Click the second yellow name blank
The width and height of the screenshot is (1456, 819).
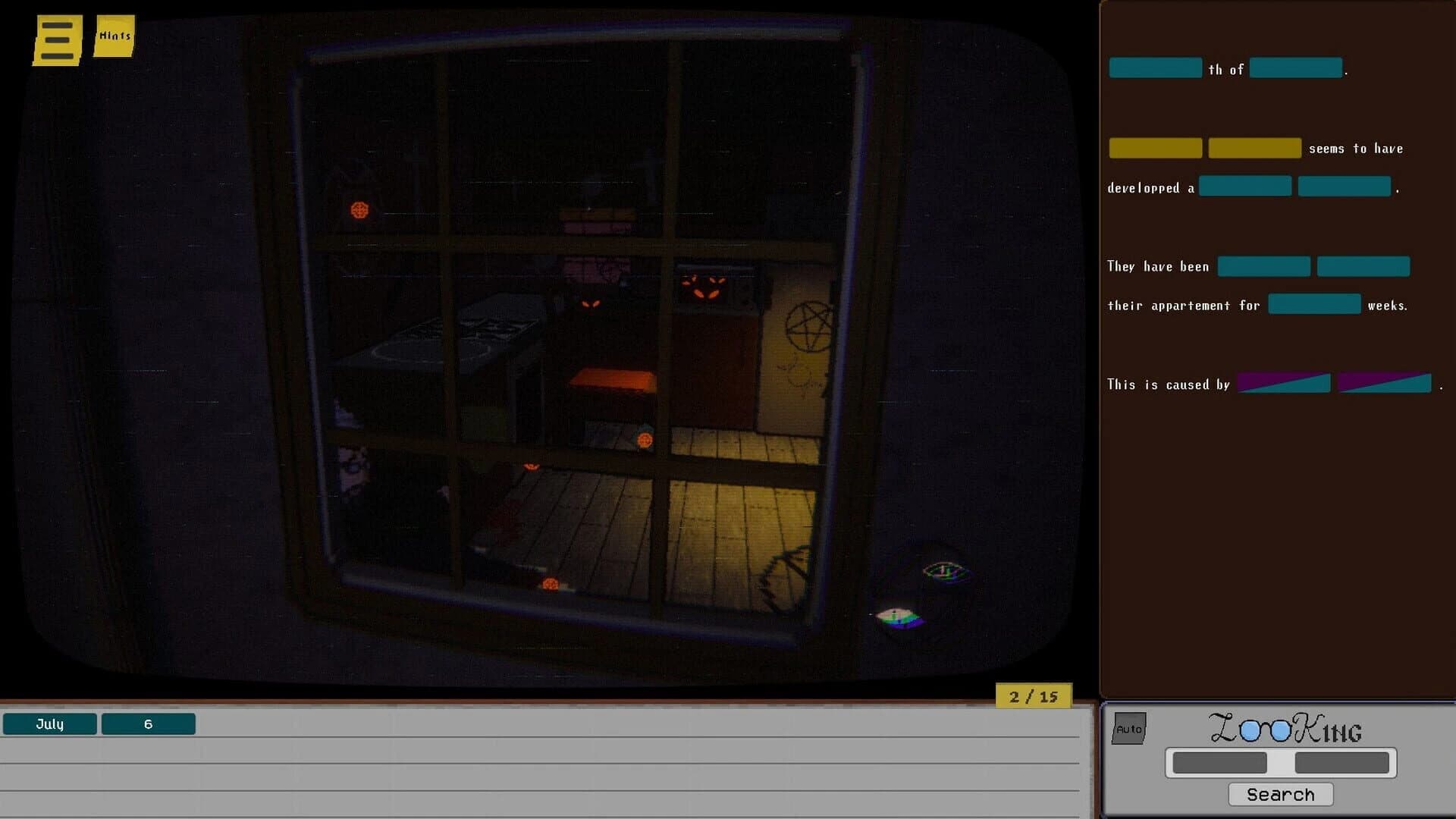coord(1255,147)
